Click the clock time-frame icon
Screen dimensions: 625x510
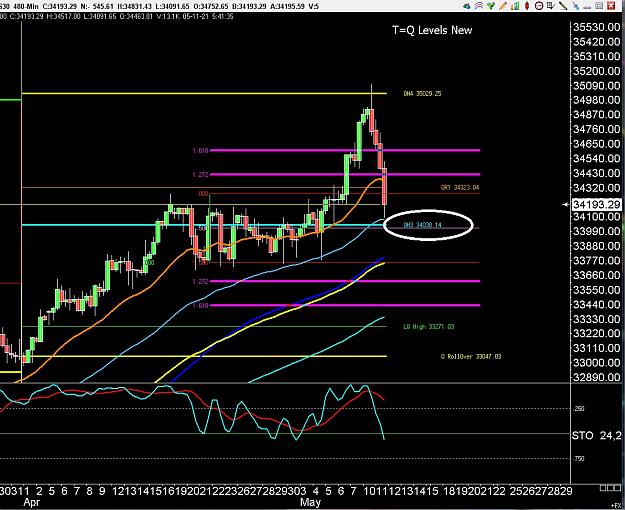point(539,6)
